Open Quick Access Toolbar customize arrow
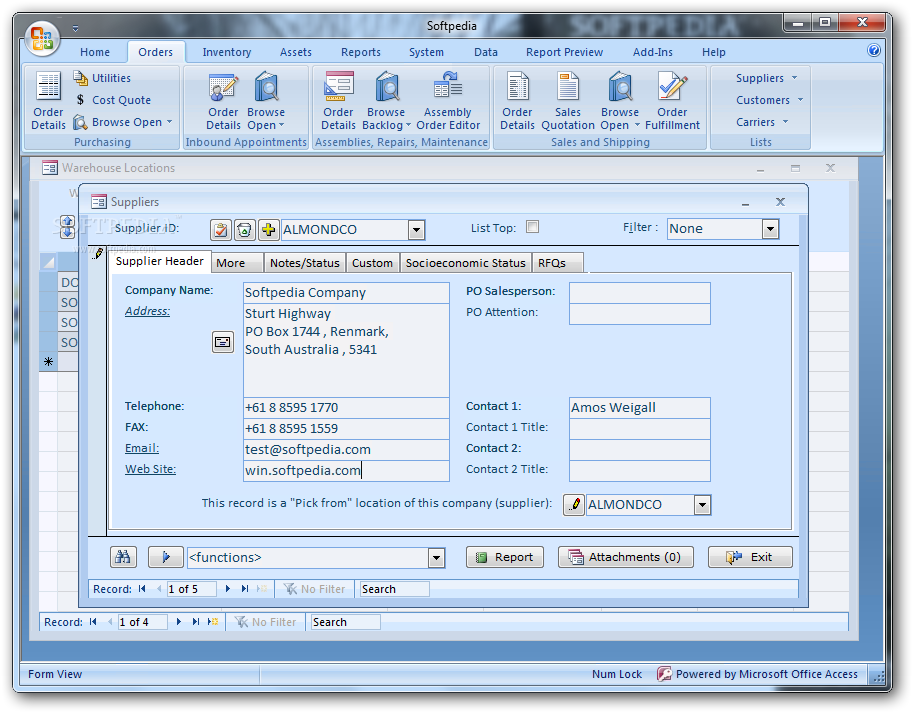913x713 pixels. coord(76,28)
